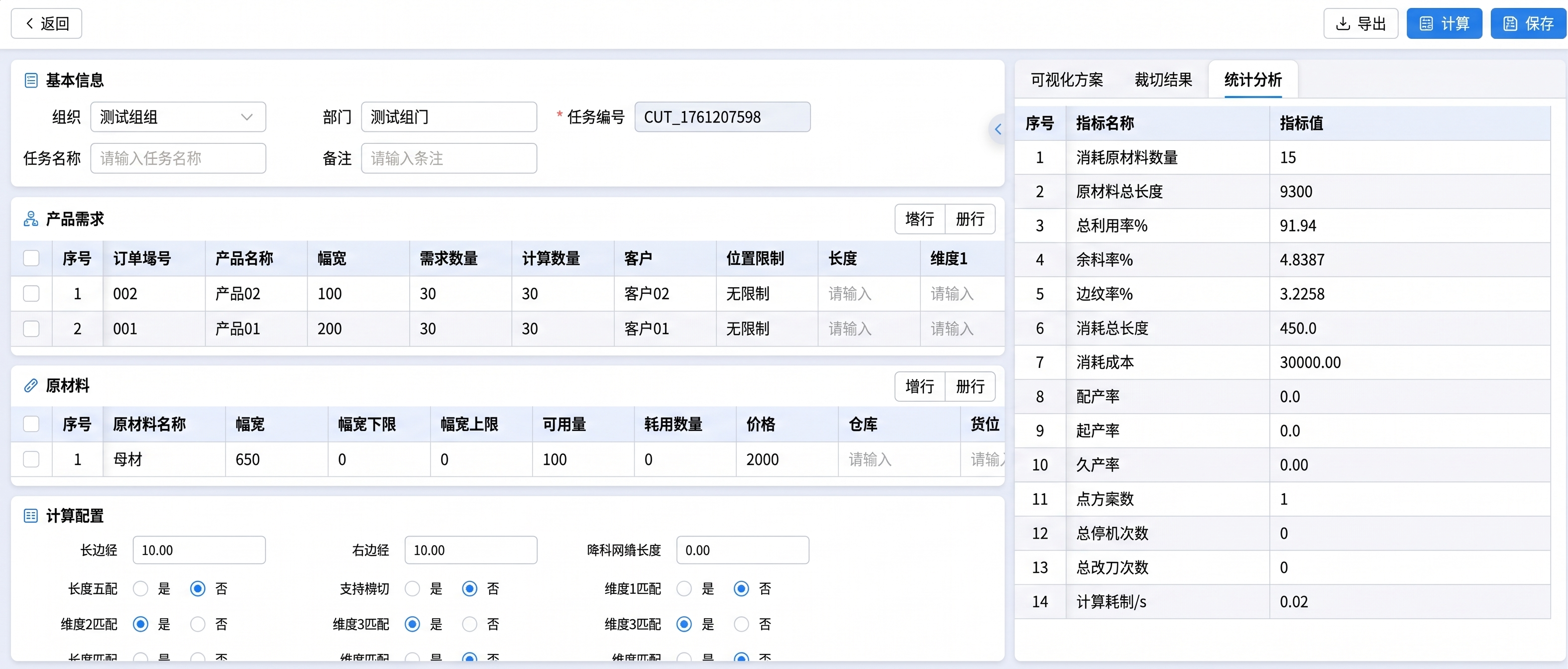Switch to the 裁切结果 tab
Screen dimensions: 1568x669
[x=1163, y=80]
